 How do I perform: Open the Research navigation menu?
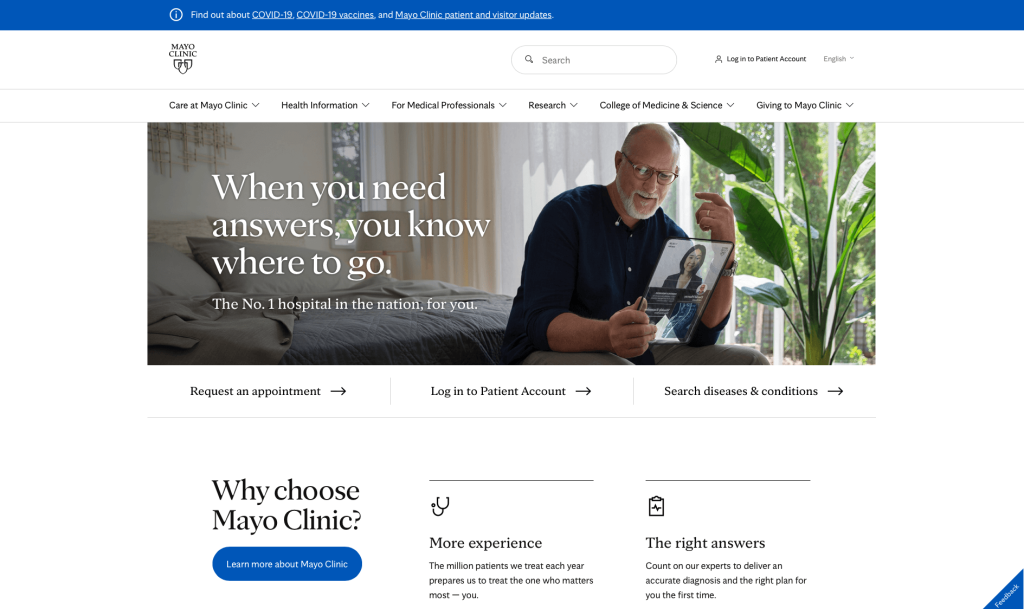552,105
